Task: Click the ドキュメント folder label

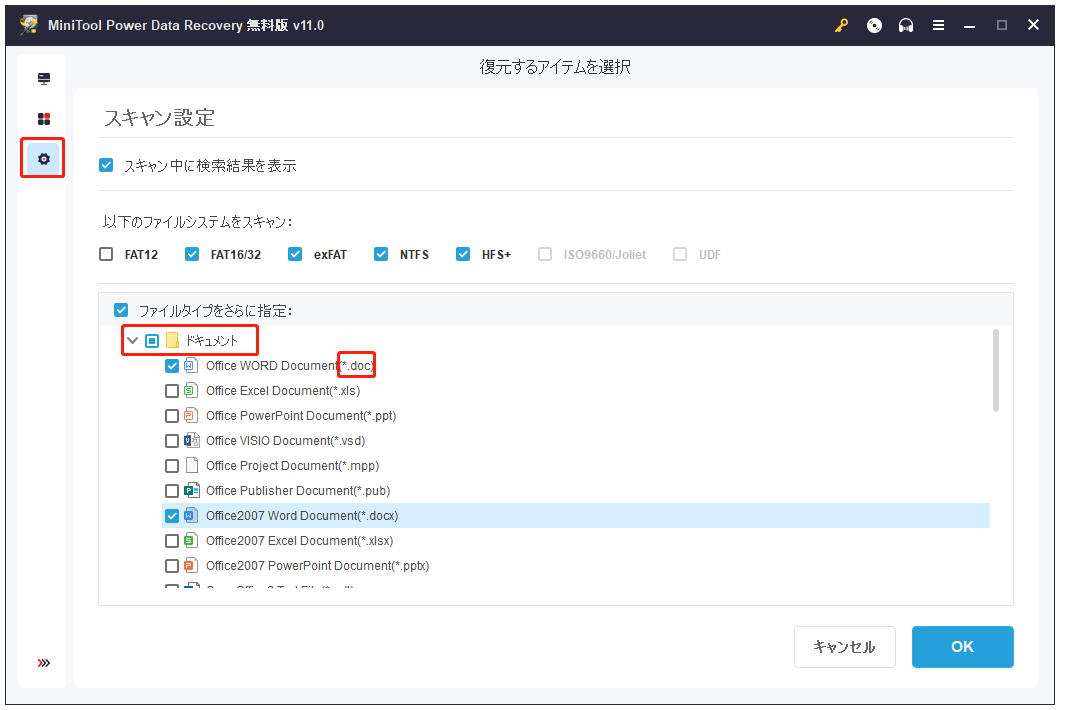Action: point(212,340)
